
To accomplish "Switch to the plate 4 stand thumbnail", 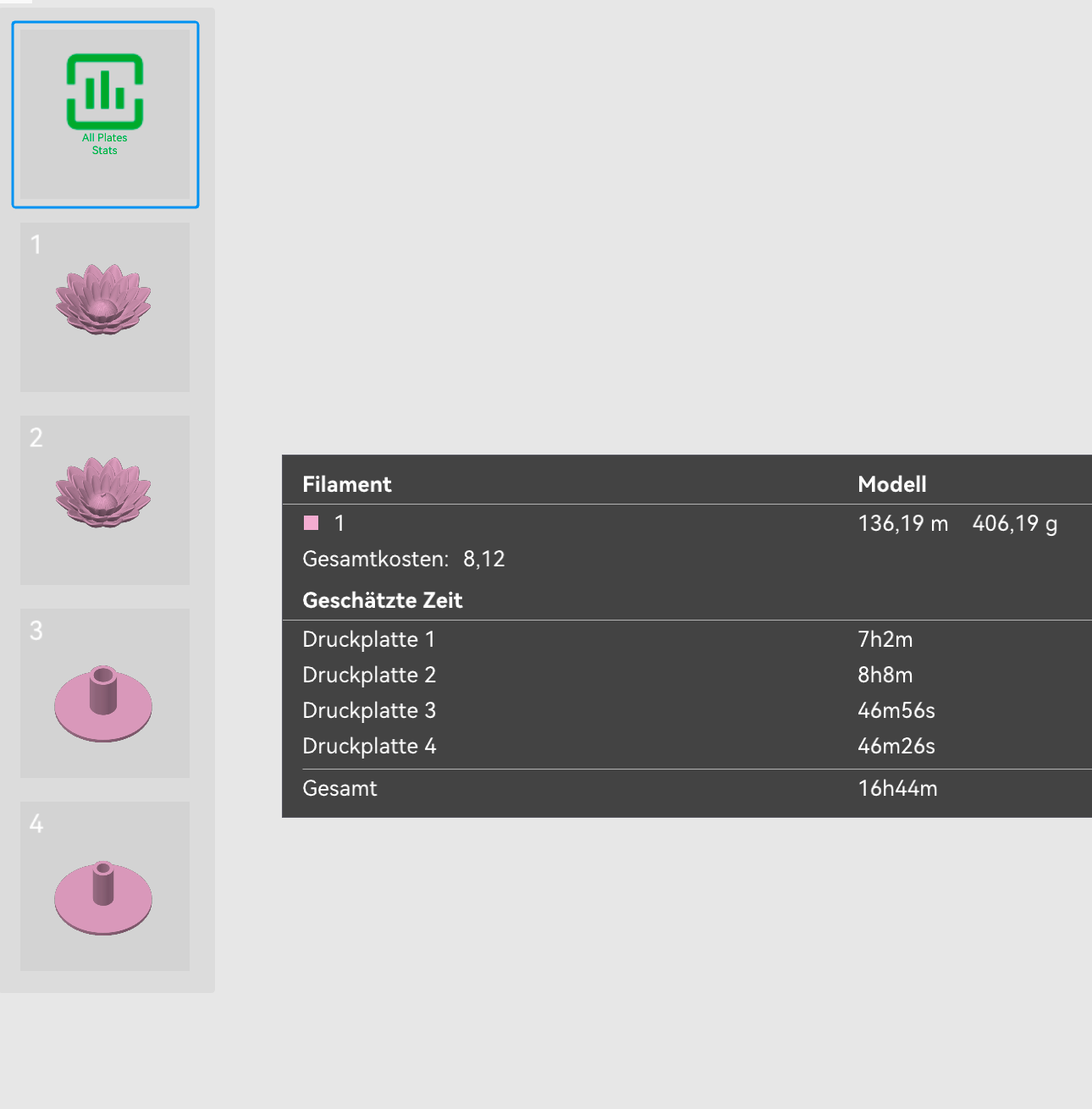I will click(104, 886).
